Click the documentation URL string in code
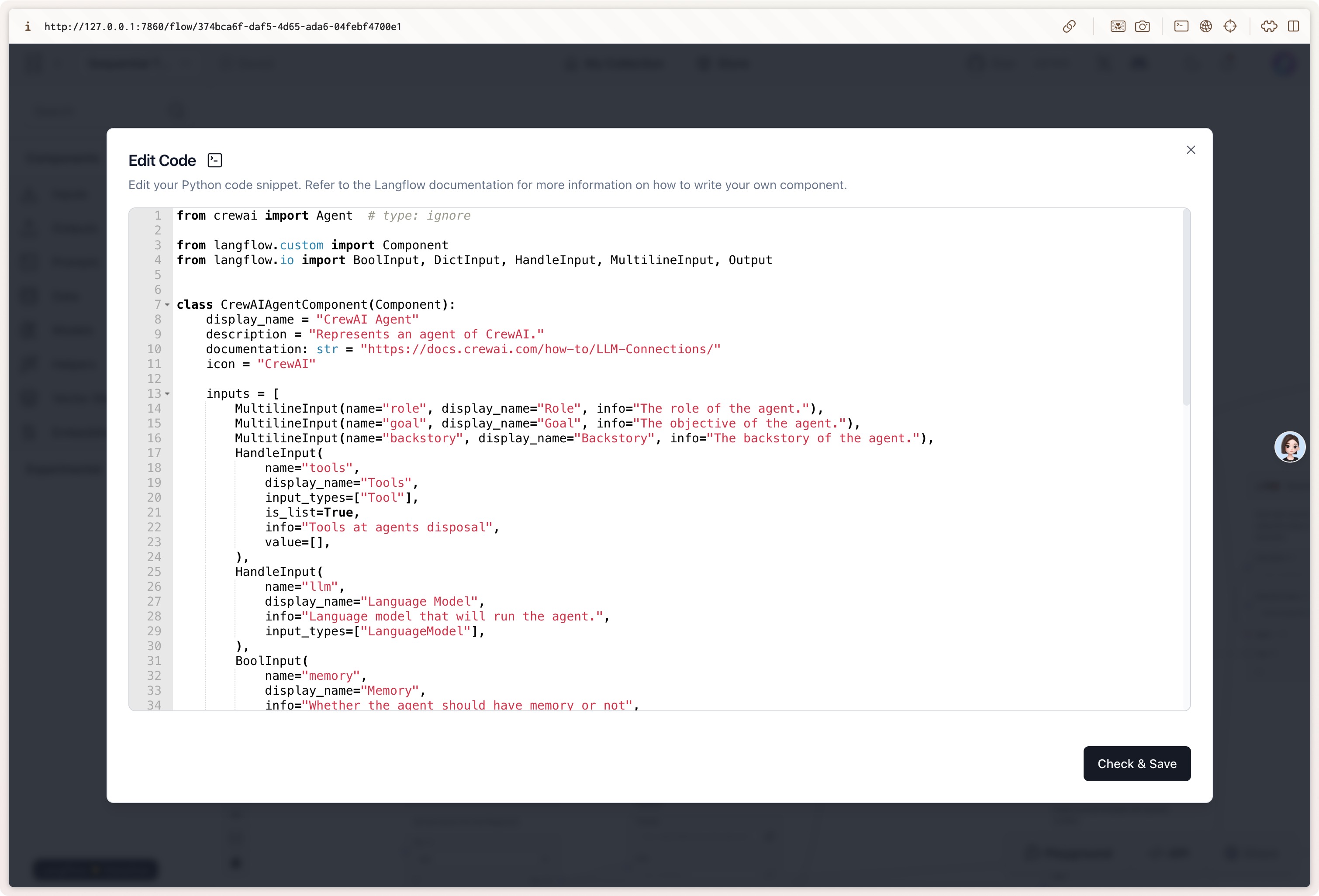 tap(540, 350)
